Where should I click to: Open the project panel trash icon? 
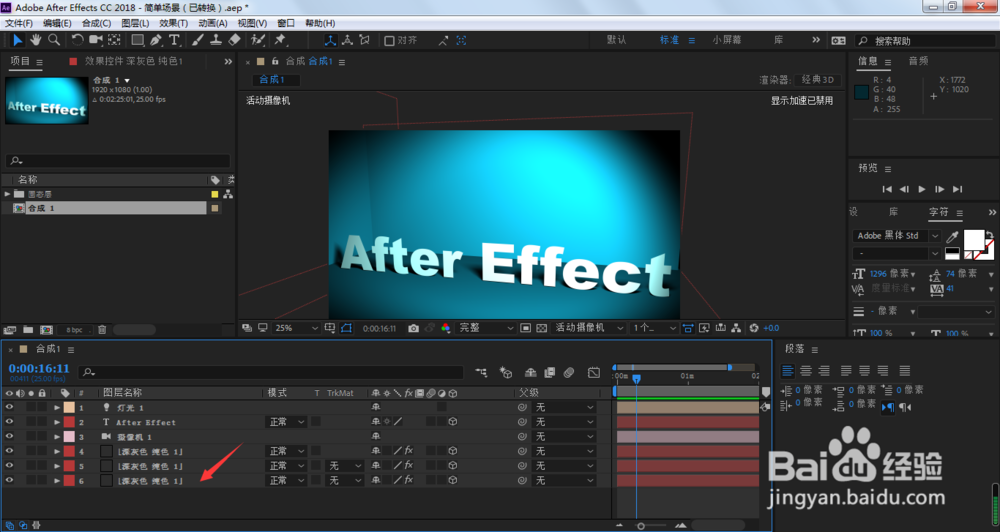click(x=102, y=330)
